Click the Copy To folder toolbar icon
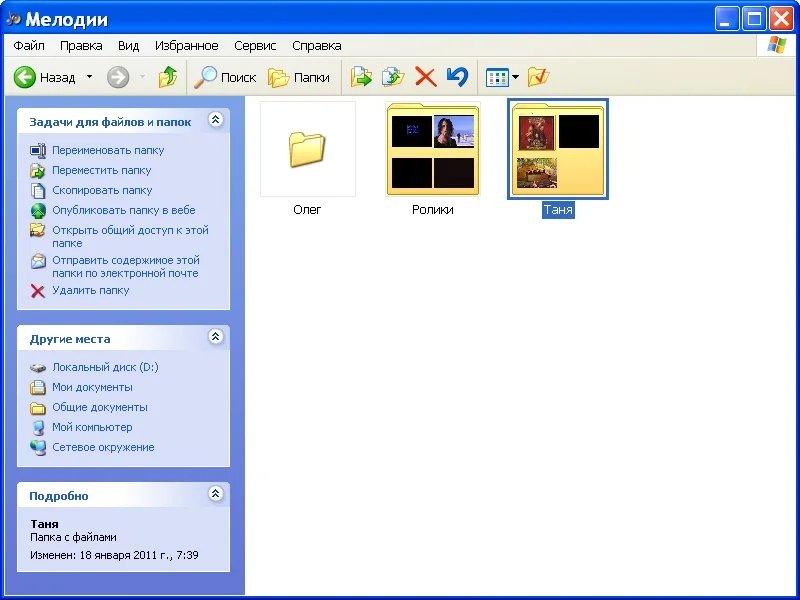This screenshot has height=600, width=800. coord(393,77)
